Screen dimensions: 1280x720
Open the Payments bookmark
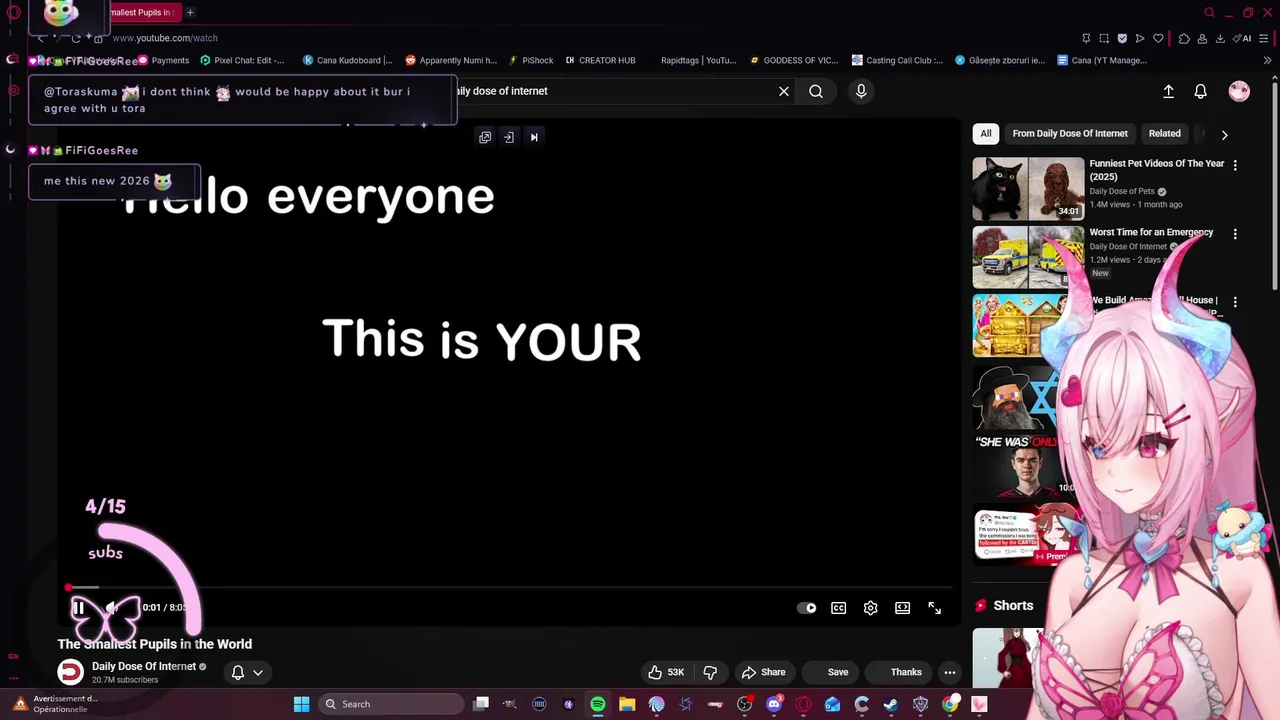[163, 60]
